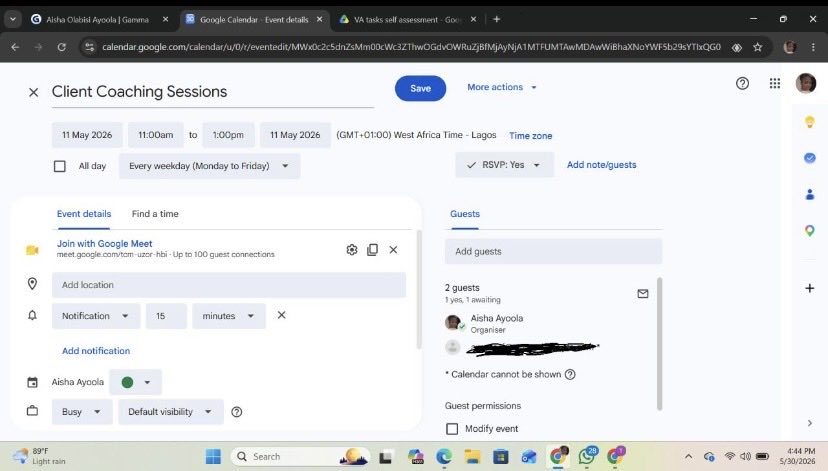
Task: Change the minutes unit dropdown
Action: click(228, 316)
